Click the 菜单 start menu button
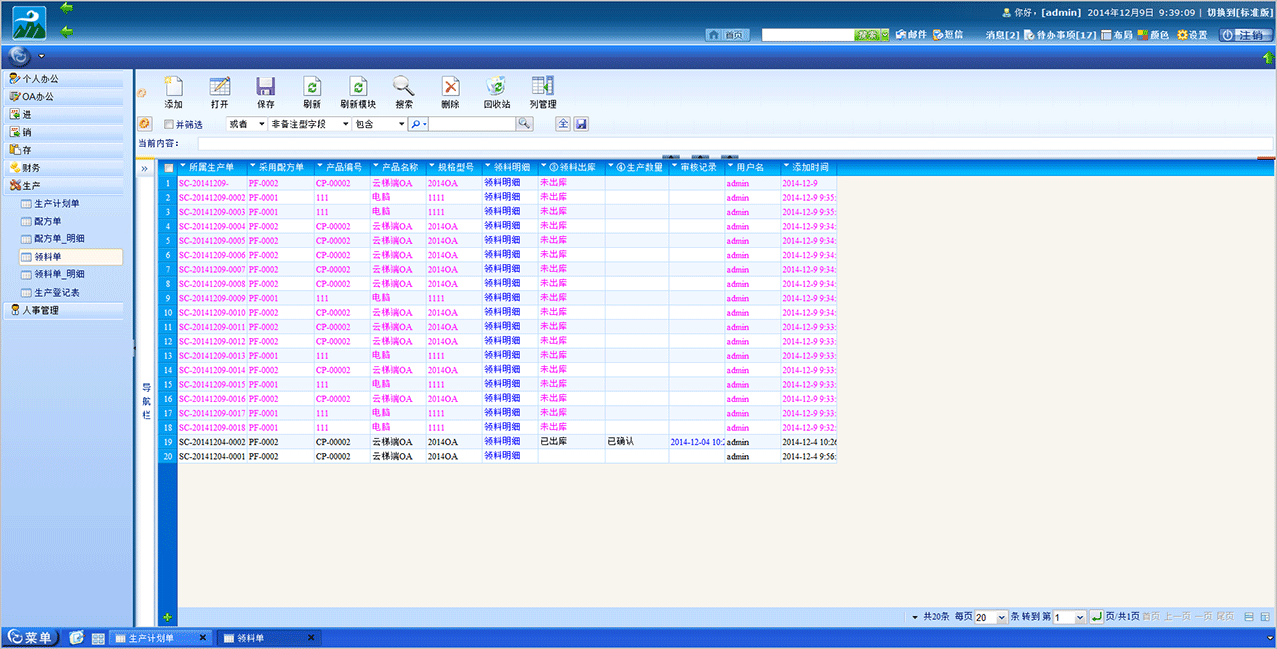This screenshot has height=649, width=1277. tap(32, 638)
